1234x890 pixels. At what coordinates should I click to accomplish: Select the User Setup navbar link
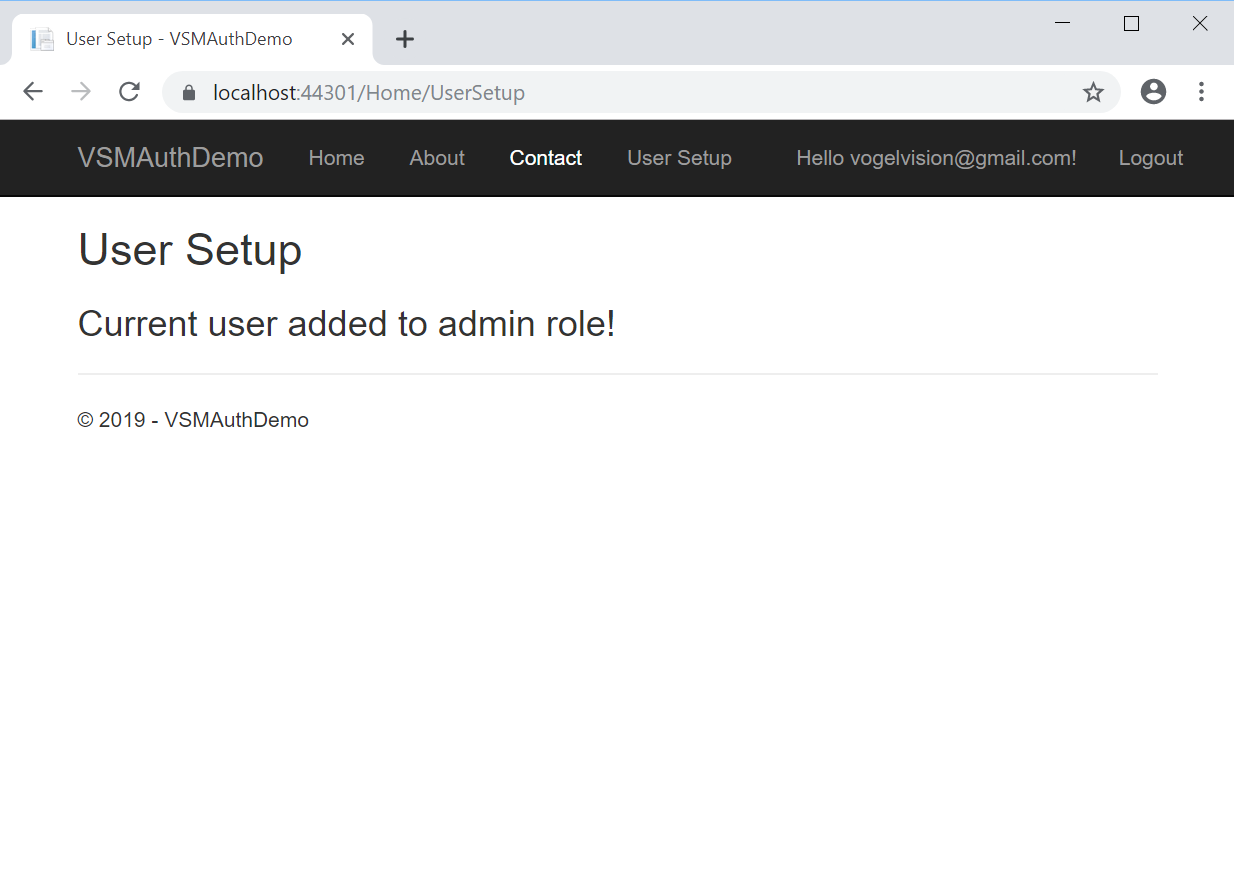pyautogui.click(x=679, y=158)
